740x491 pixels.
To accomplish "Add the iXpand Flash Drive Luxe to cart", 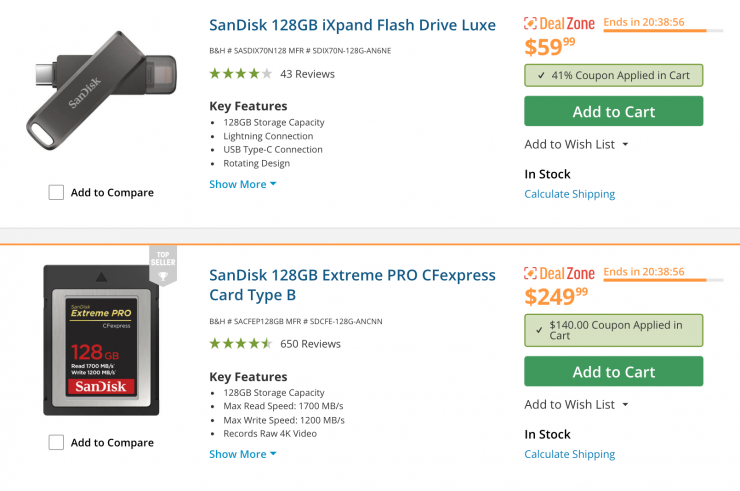I will click(613, 111).
